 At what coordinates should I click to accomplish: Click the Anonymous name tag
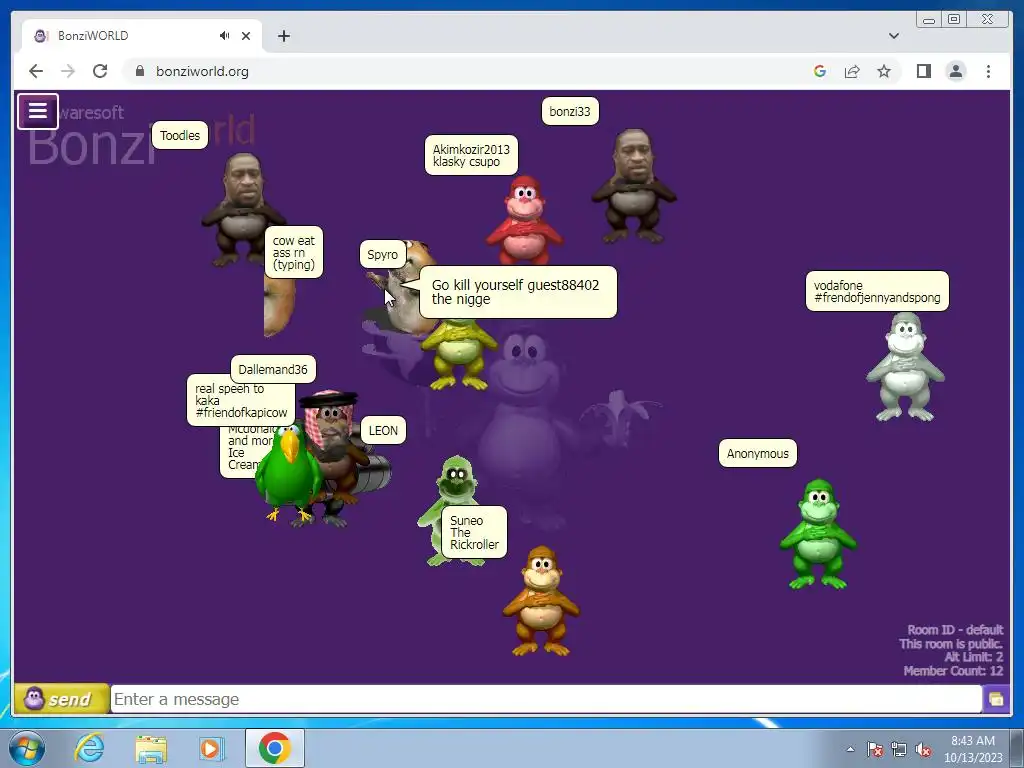tap(758, 453)
